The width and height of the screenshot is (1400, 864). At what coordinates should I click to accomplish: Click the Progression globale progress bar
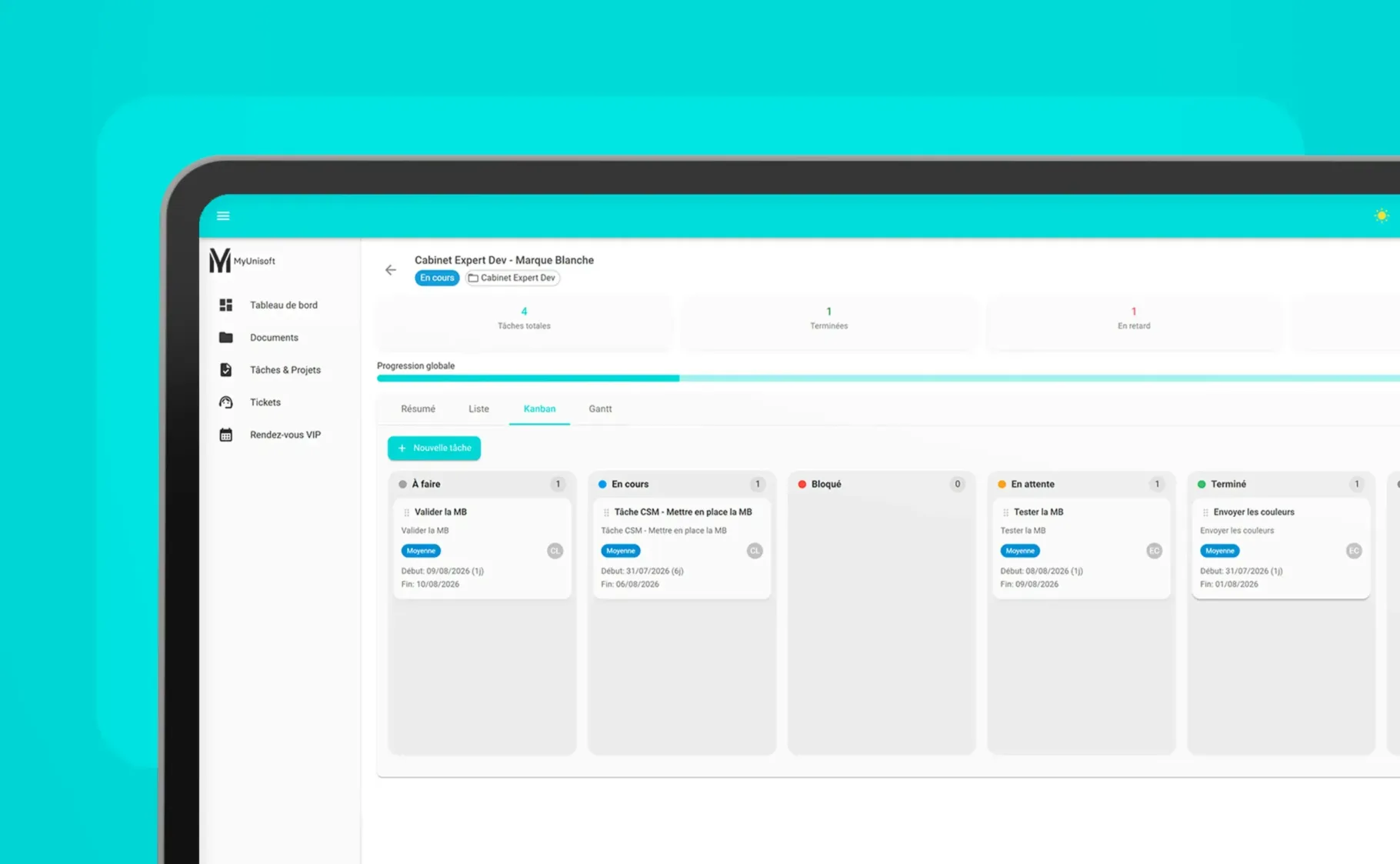point(888,379)
